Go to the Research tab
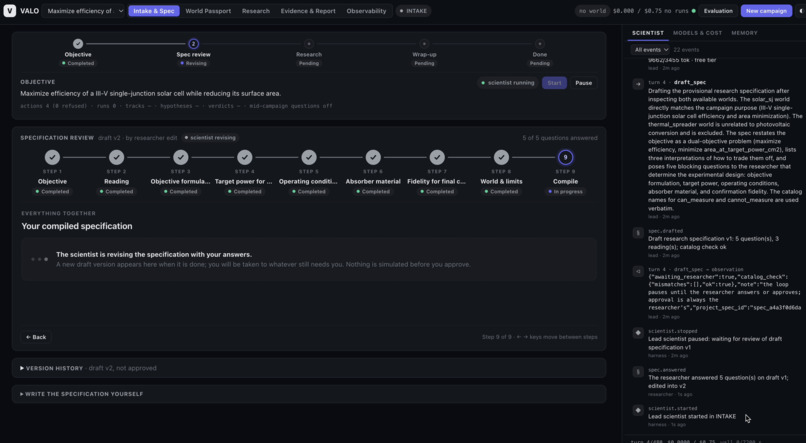Viewport: 806px width, 443px height. tap(255, 11)
